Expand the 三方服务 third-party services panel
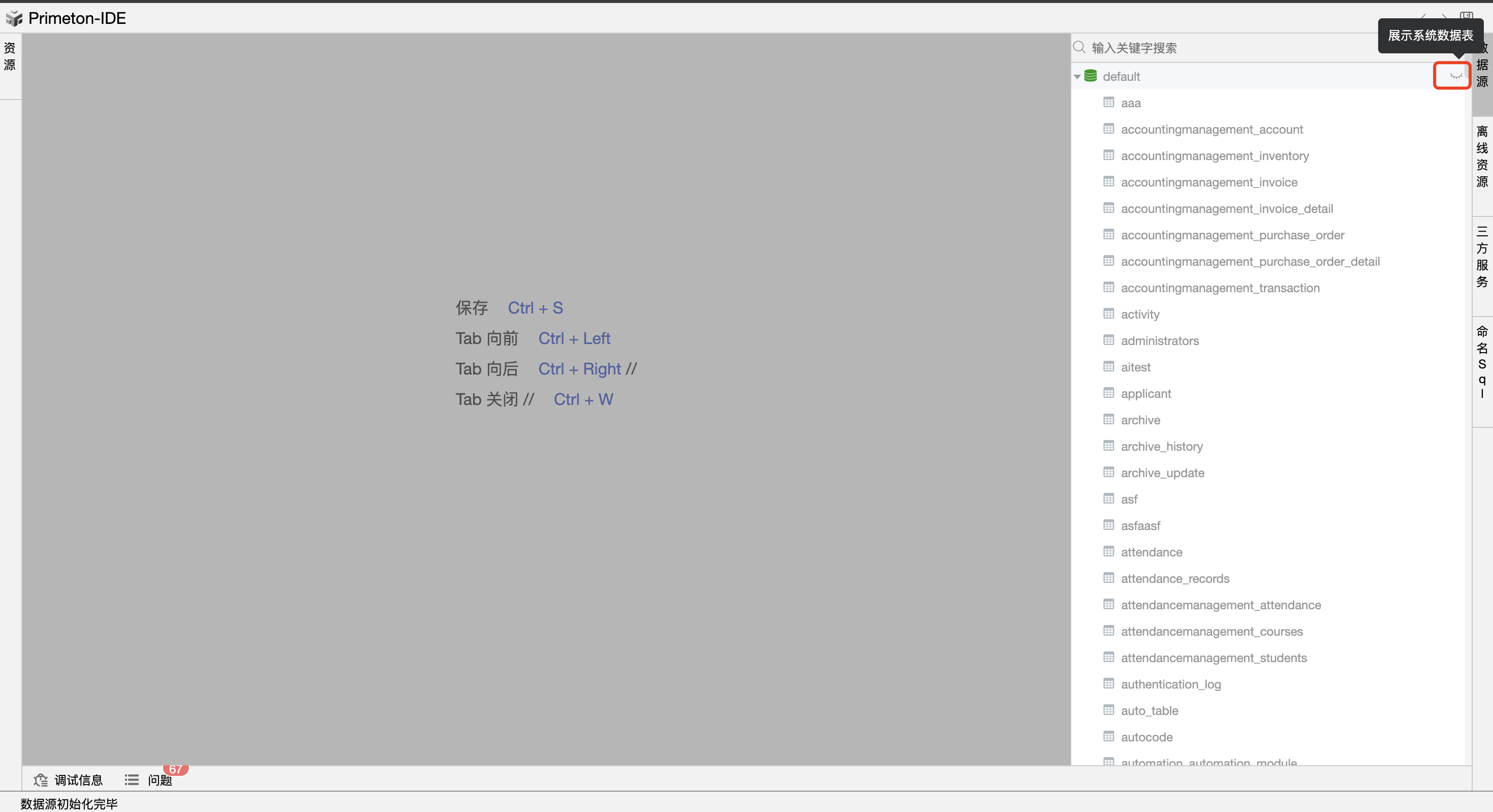1493x812 pixels. (1482, 257)
